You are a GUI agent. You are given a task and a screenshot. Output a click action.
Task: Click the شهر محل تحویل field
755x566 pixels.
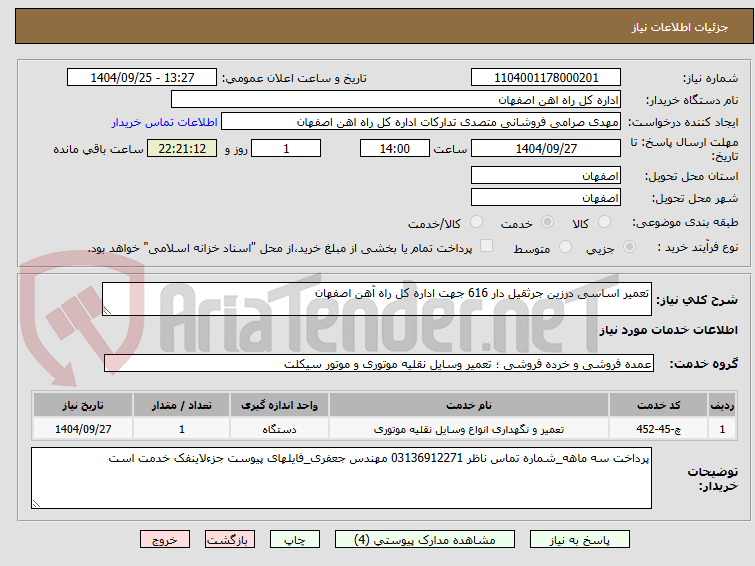coord(546,197)
